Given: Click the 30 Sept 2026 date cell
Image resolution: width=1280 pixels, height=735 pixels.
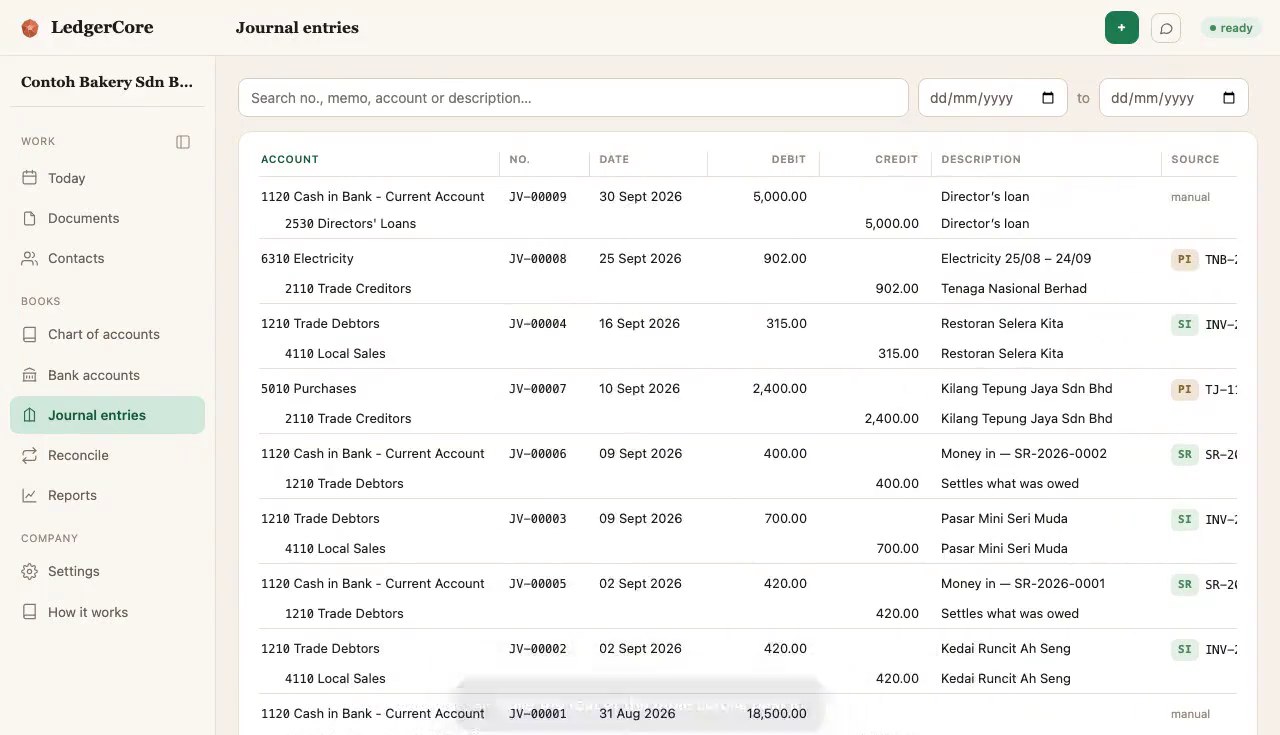Looking at the screenshot, I should click(x=641, y=197).
